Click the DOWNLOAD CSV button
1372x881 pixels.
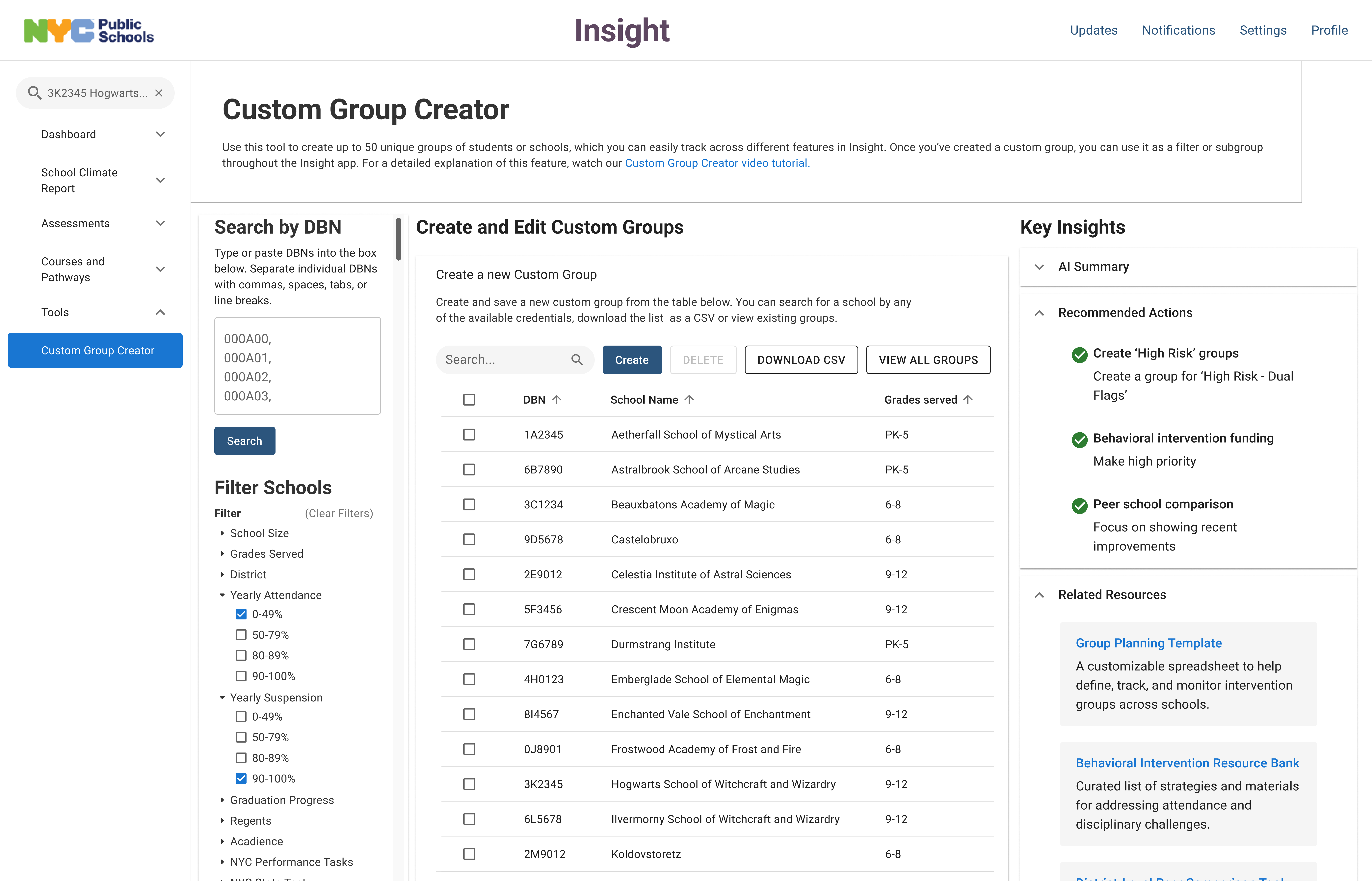(x=801, y=360)
